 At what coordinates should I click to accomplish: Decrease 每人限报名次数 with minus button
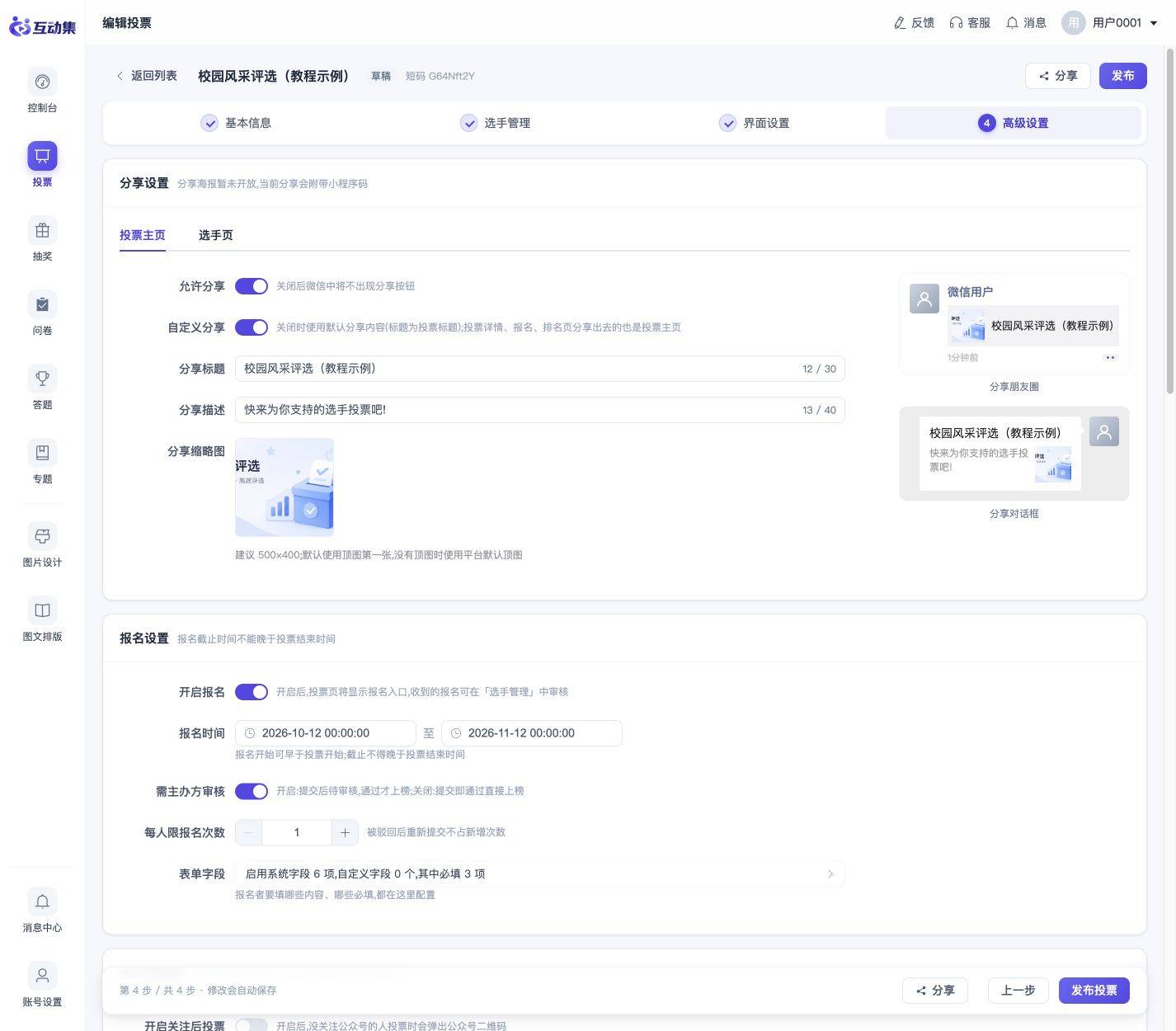[248, 832]
